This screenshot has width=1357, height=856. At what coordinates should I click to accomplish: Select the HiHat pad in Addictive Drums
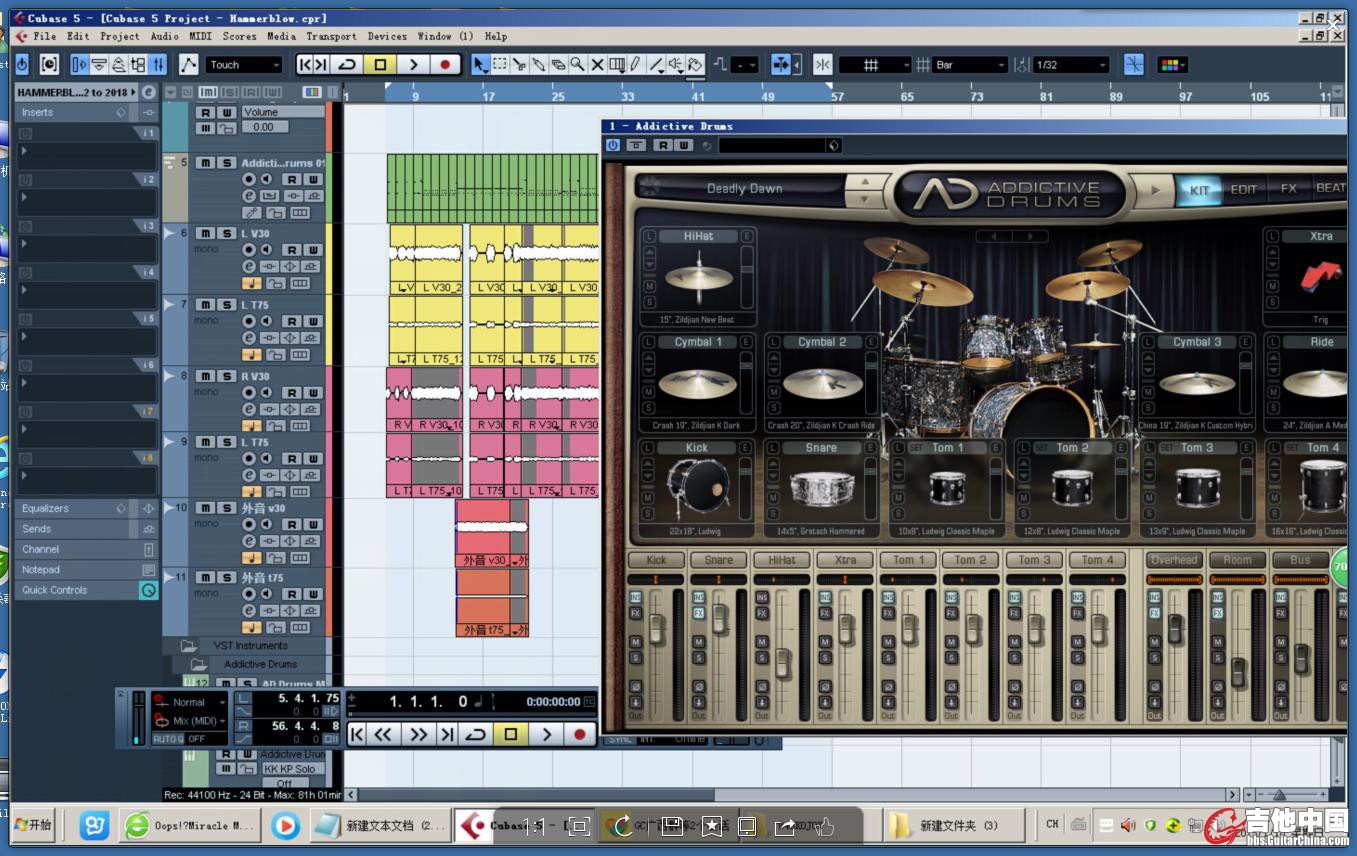pyautogui.click(x=698, y=278)
